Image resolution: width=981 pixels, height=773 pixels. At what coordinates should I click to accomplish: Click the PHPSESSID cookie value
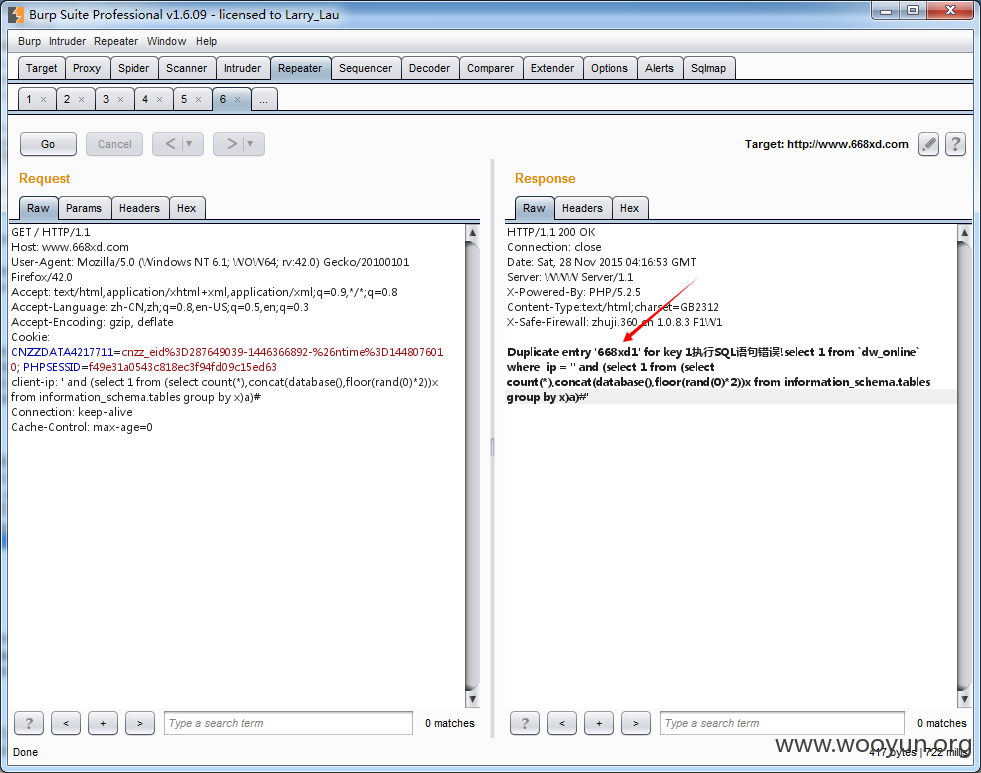(x=183, y=367)
